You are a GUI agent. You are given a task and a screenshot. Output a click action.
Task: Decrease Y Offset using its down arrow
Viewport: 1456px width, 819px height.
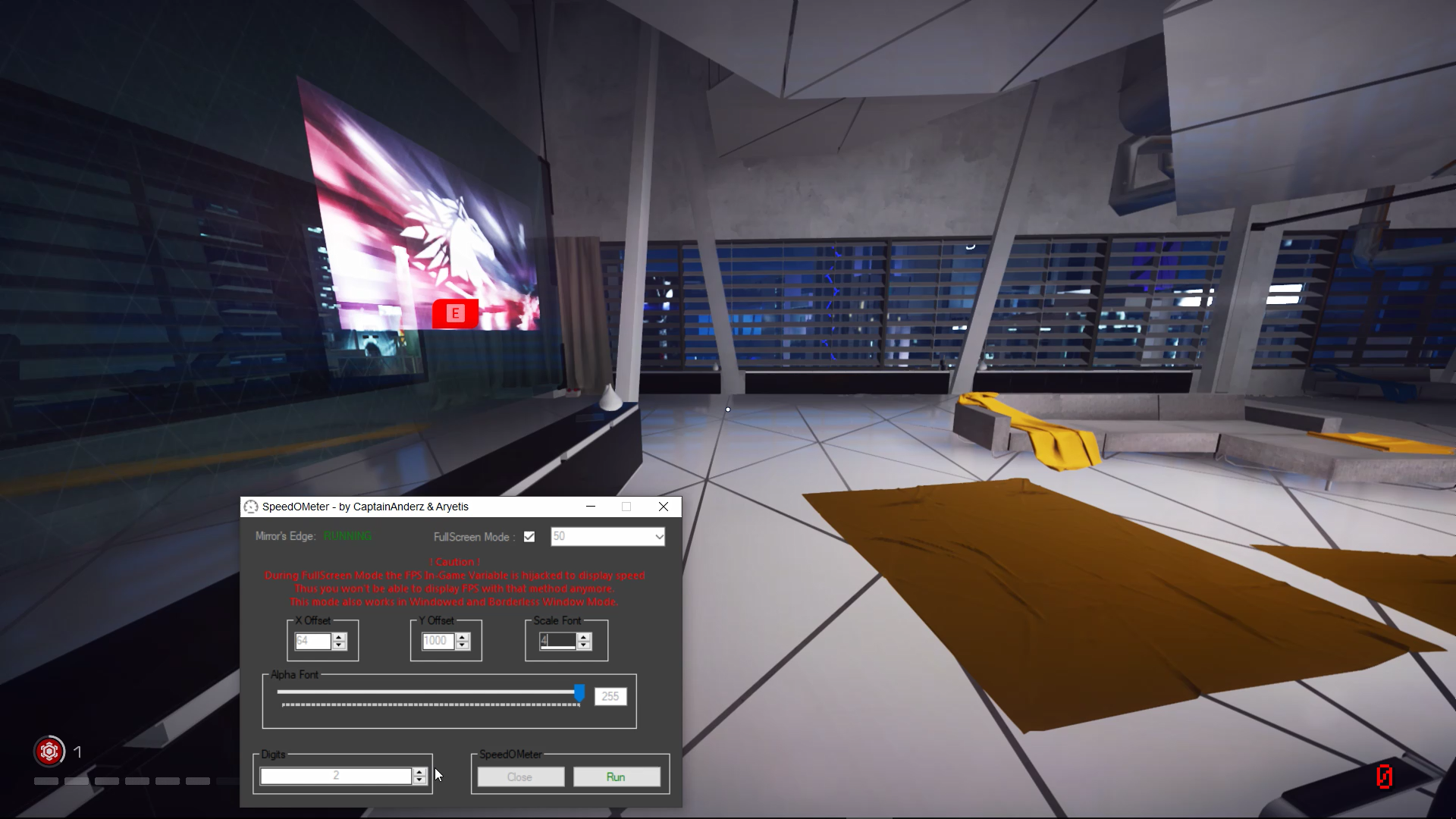click(x=463, y=645)
